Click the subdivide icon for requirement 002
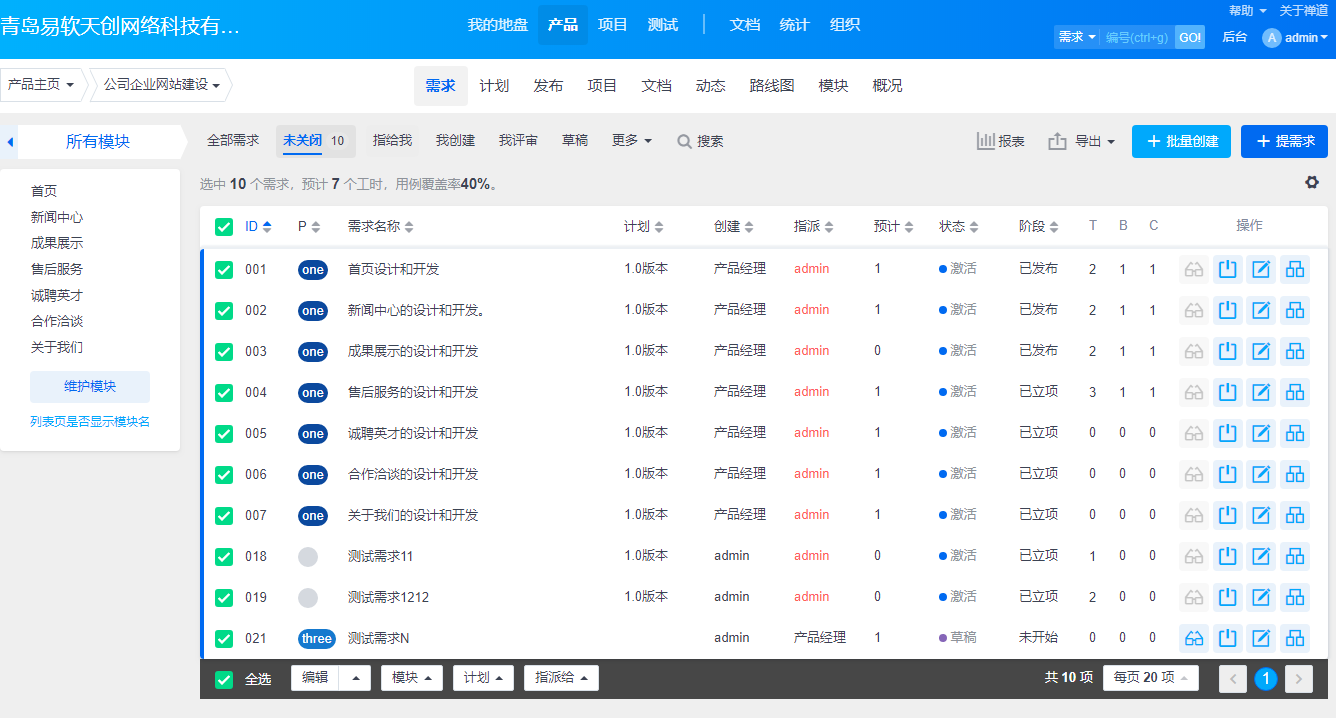 (x=1295, y=310)
